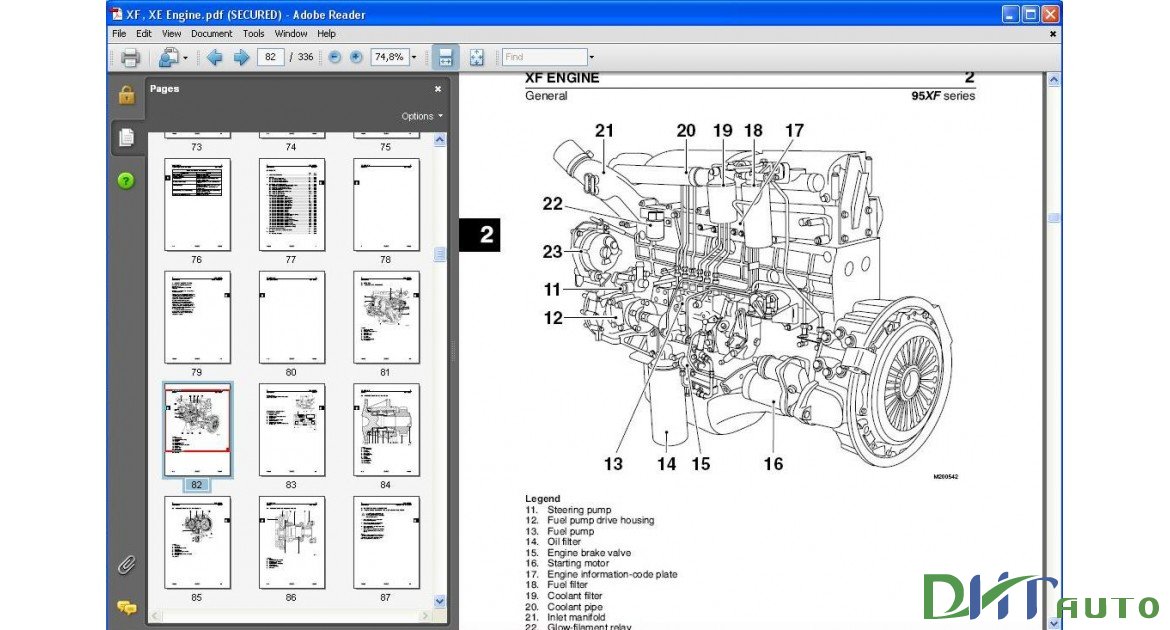Click the '95XF series' header text
1170x630 pixels.
[x=943, y=96]
